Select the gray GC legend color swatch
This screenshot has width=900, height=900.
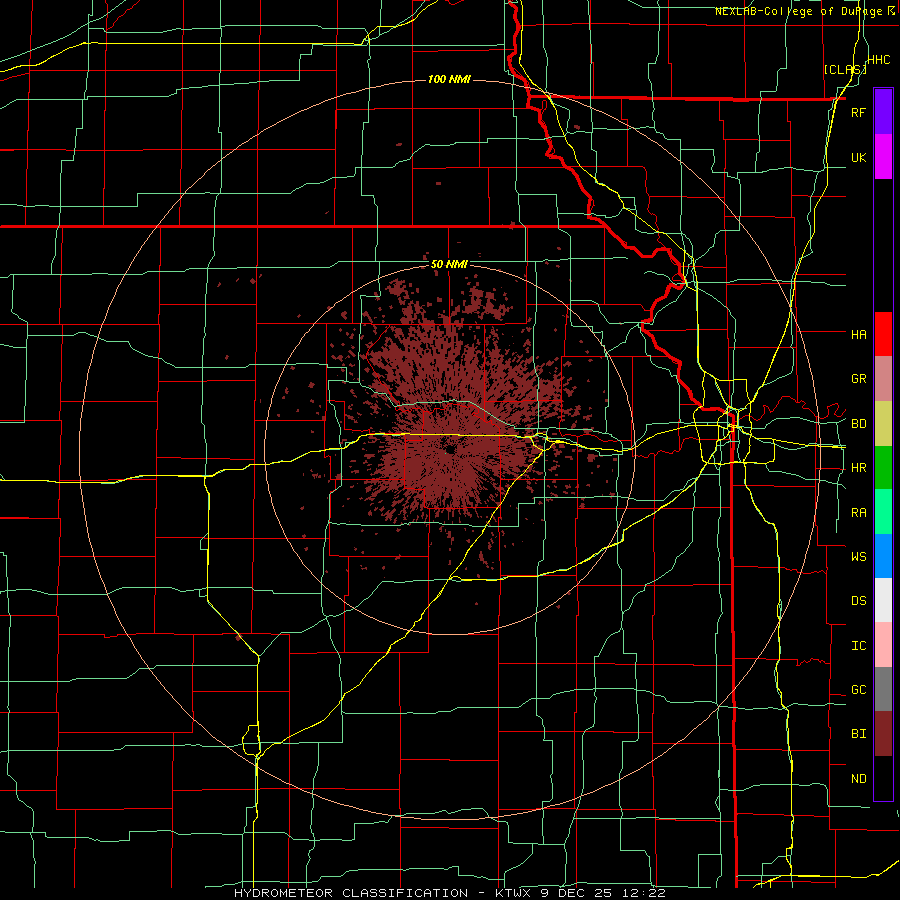coord(883,689)
